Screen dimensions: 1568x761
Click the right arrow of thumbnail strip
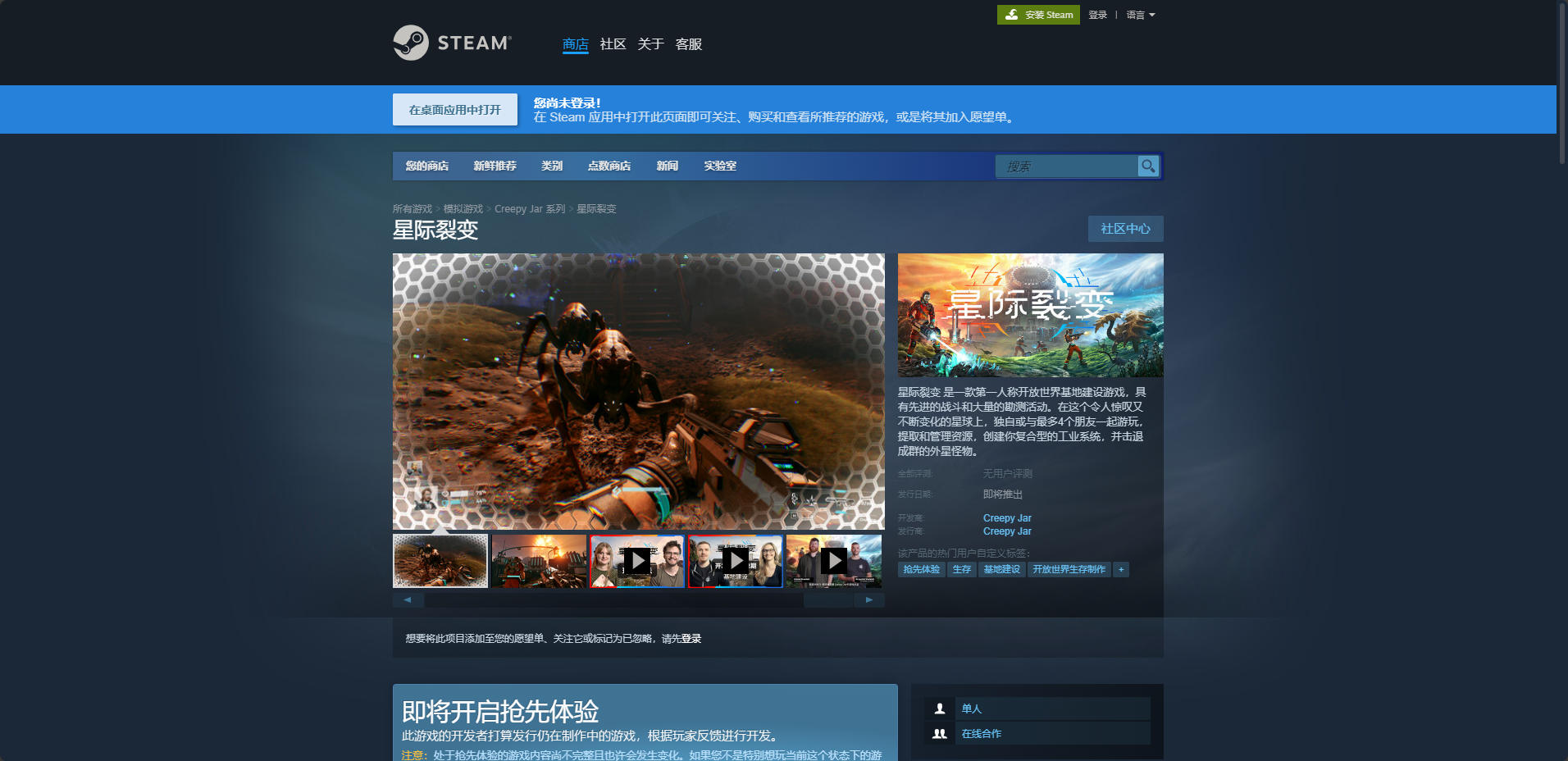(x=869, y=599)
